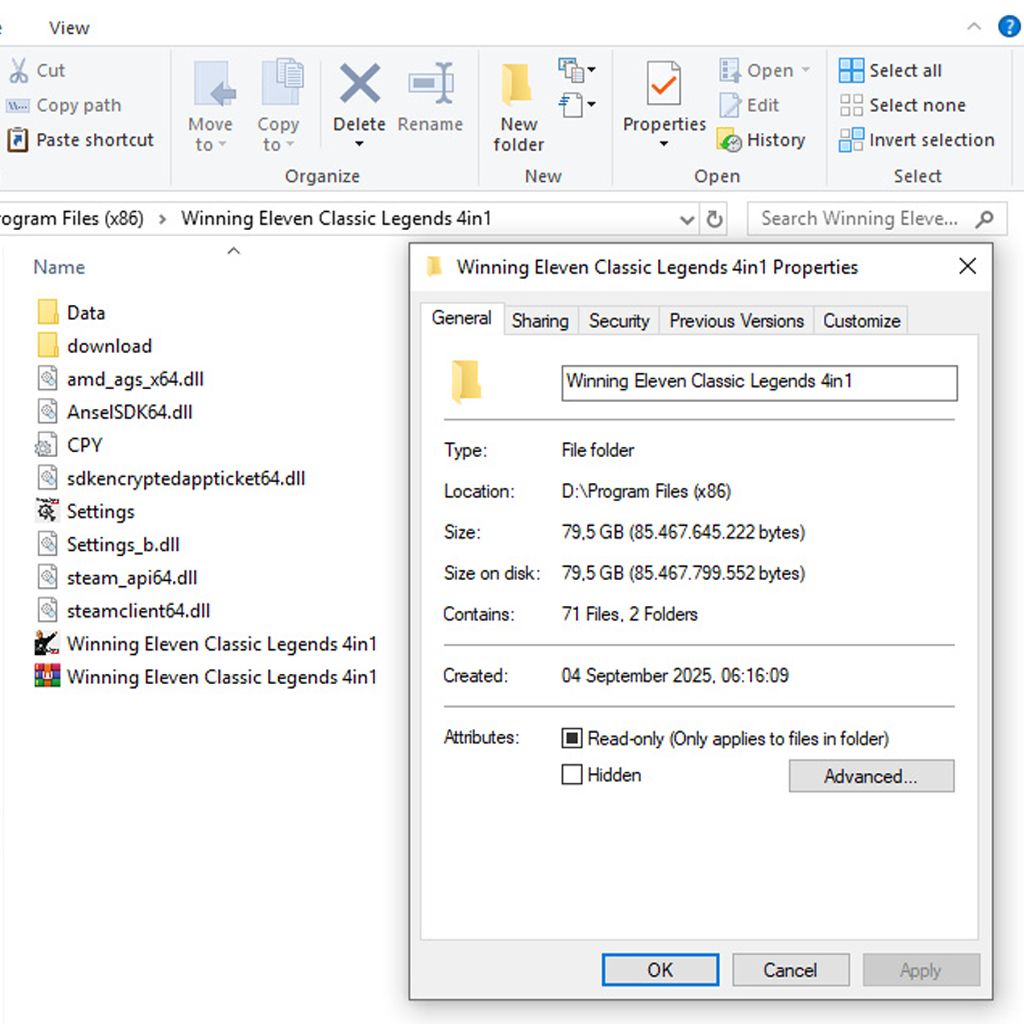Screen dimensions: 1024x1024
Task: Select the download folder
Action: 95,346
